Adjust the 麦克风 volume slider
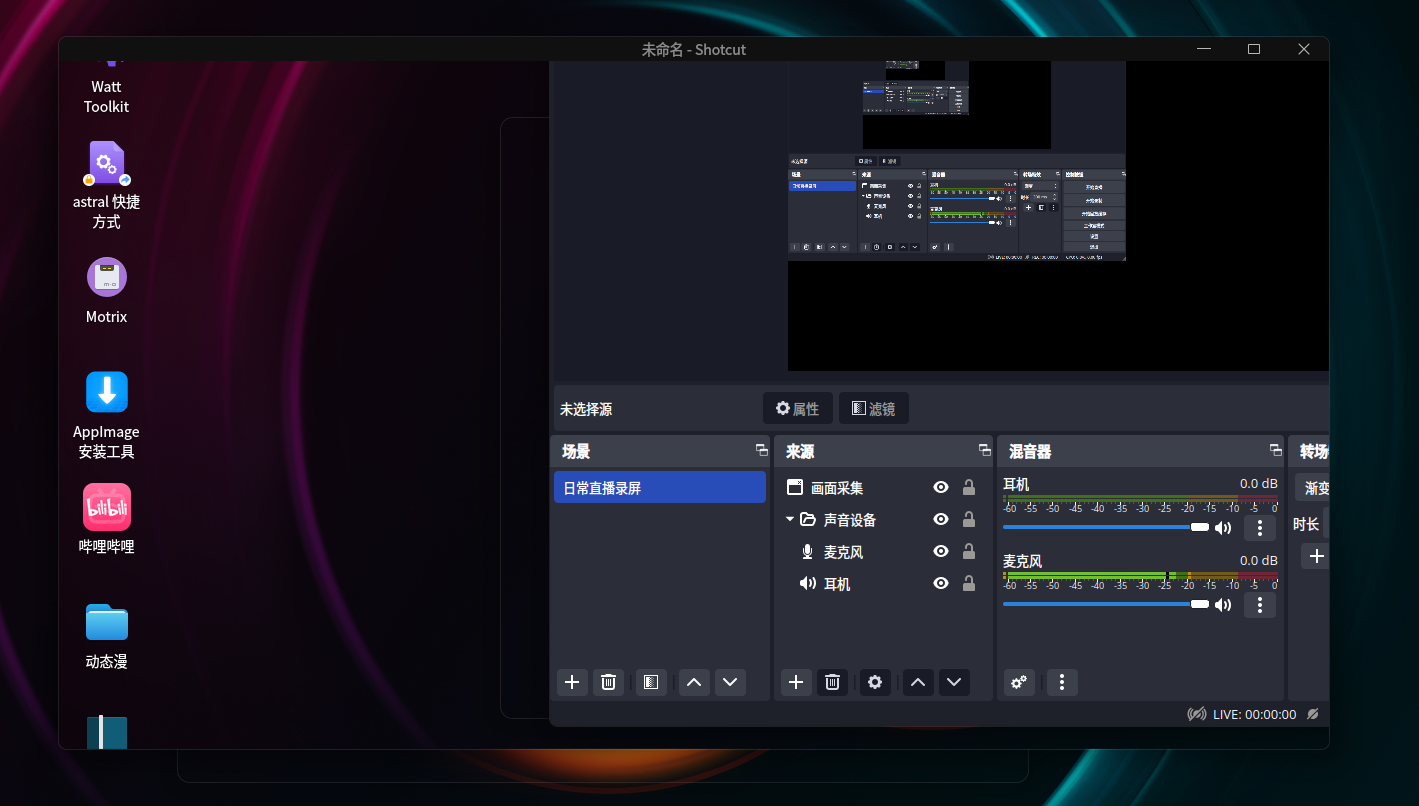 point(1106,604)
